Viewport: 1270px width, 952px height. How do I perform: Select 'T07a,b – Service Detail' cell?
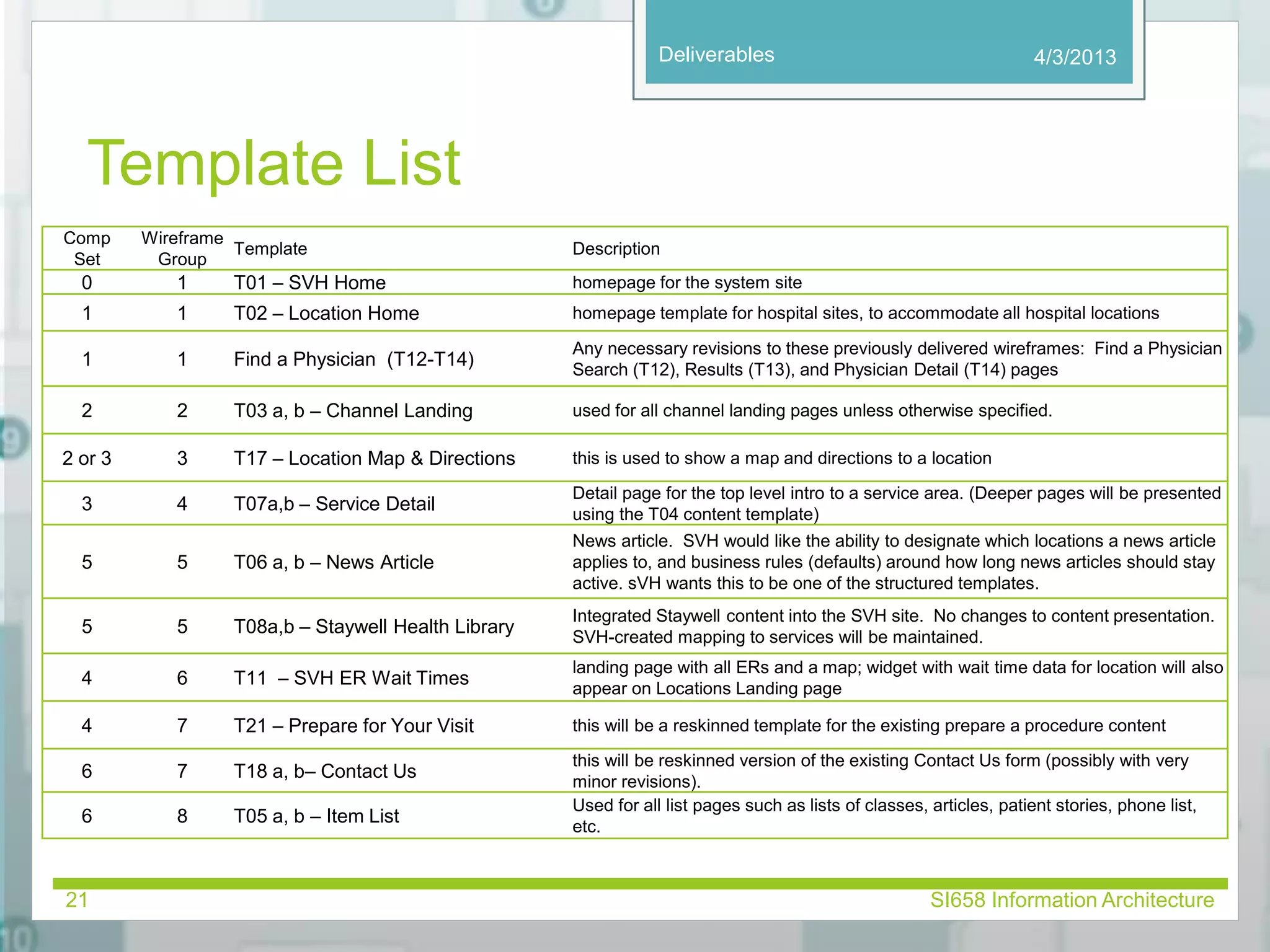pyautogui.click(x=334, y=504)
